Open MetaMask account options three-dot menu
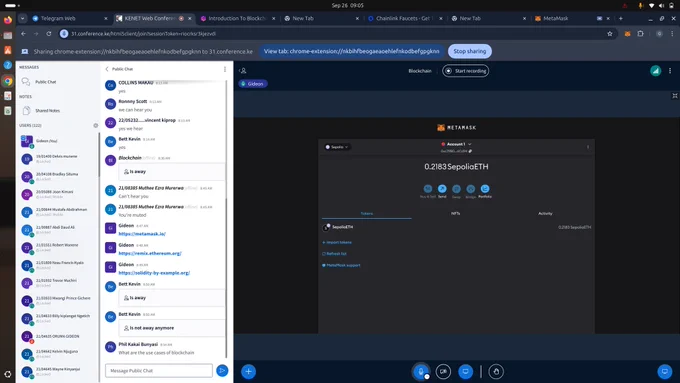 [x=588, y=147]
